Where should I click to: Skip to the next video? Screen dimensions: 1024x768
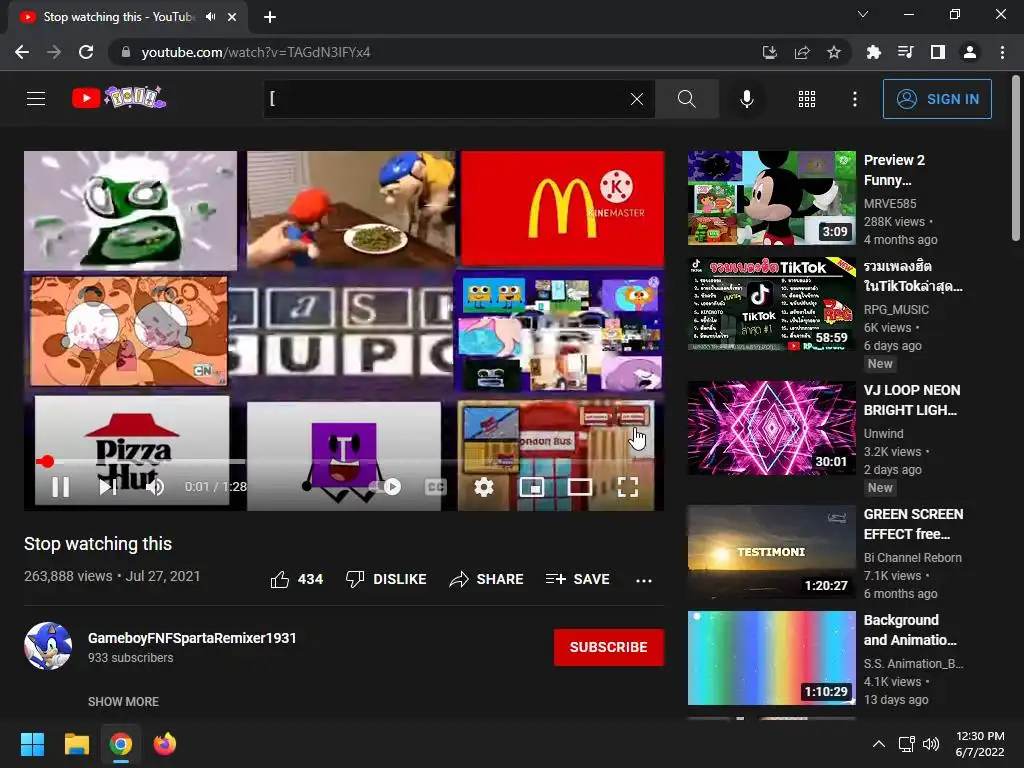coord(108,487)
